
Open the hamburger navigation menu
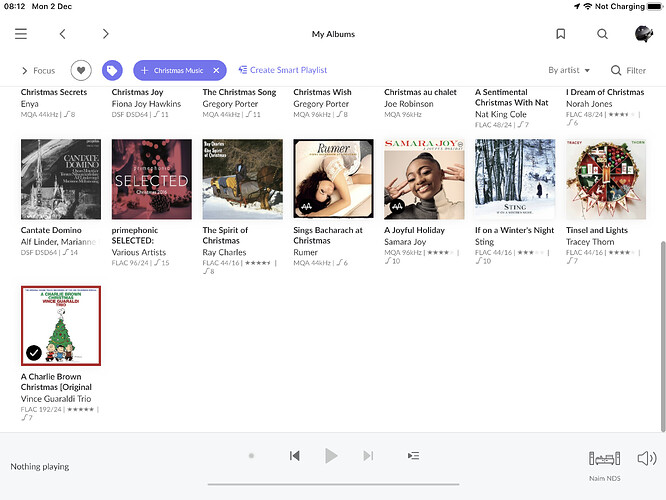click(x=21, y=34)
